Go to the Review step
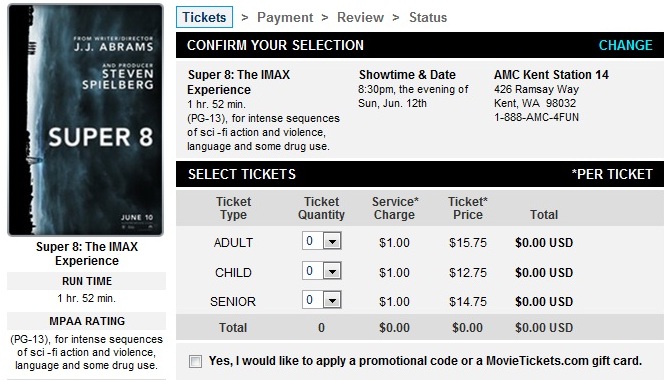The image size is (664, 380). click(x=360, y=17)
